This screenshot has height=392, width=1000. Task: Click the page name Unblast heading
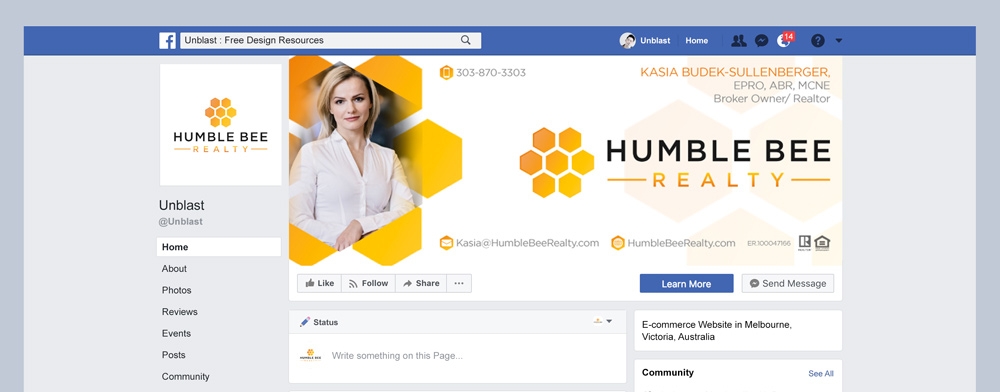[x=182, y=205]
